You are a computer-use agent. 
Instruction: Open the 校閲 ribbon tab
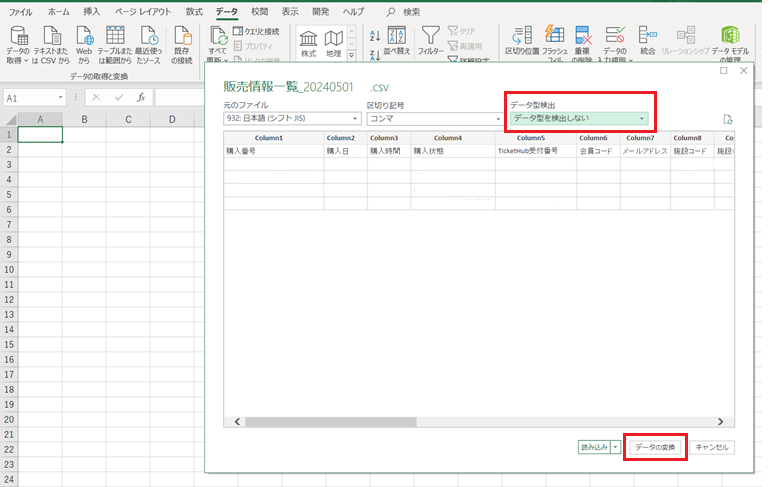[x=259, y=10]
